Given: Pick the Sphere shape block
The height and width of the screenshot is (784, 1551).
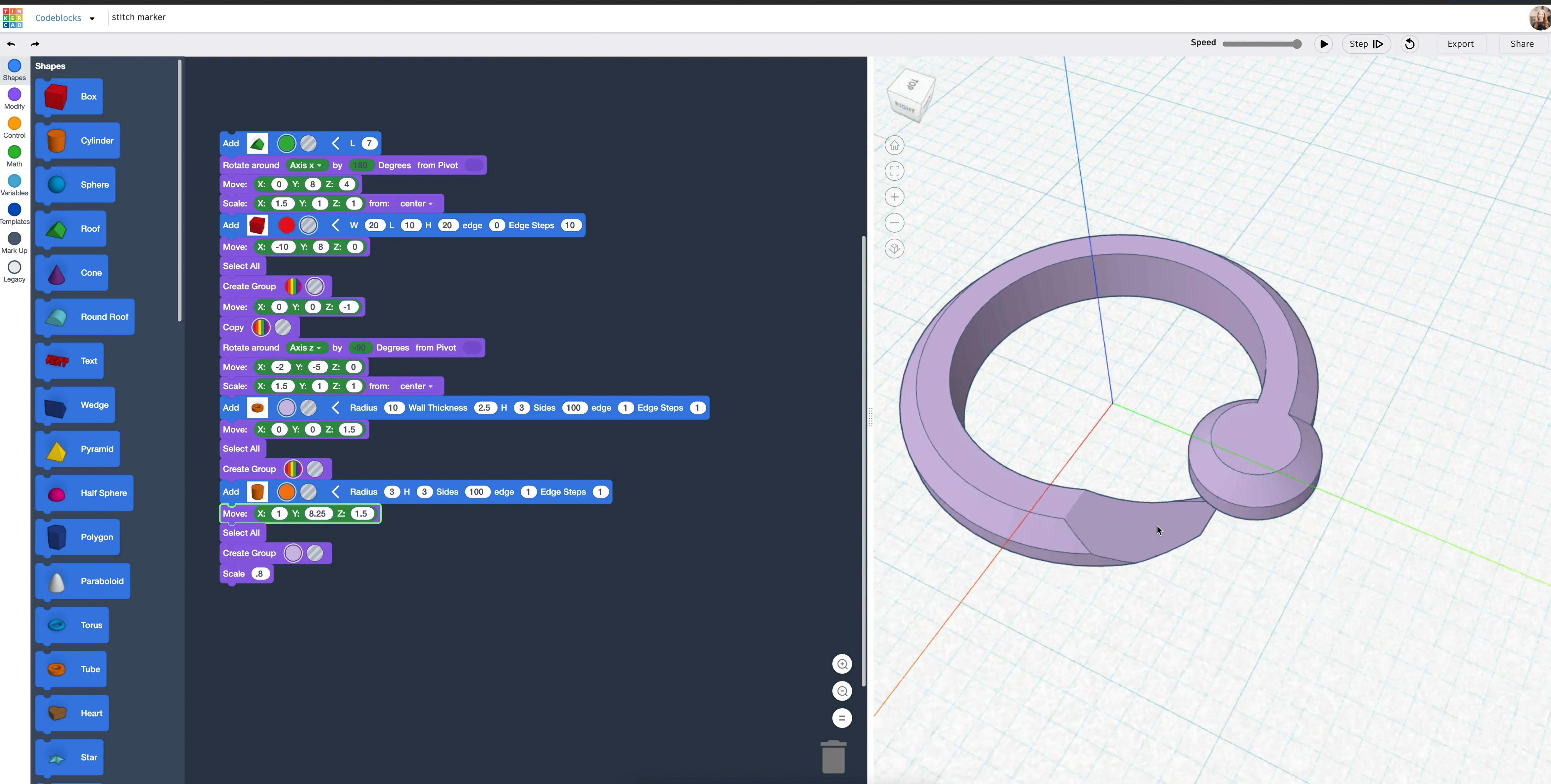Looking at the screenshot, I should tap(75, 185).
